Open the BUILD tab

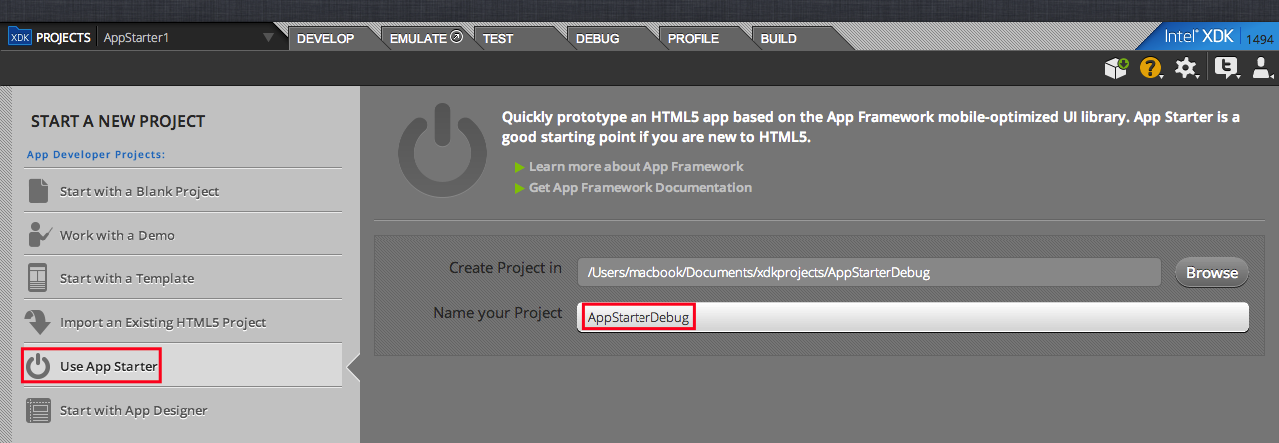[779, 38]
